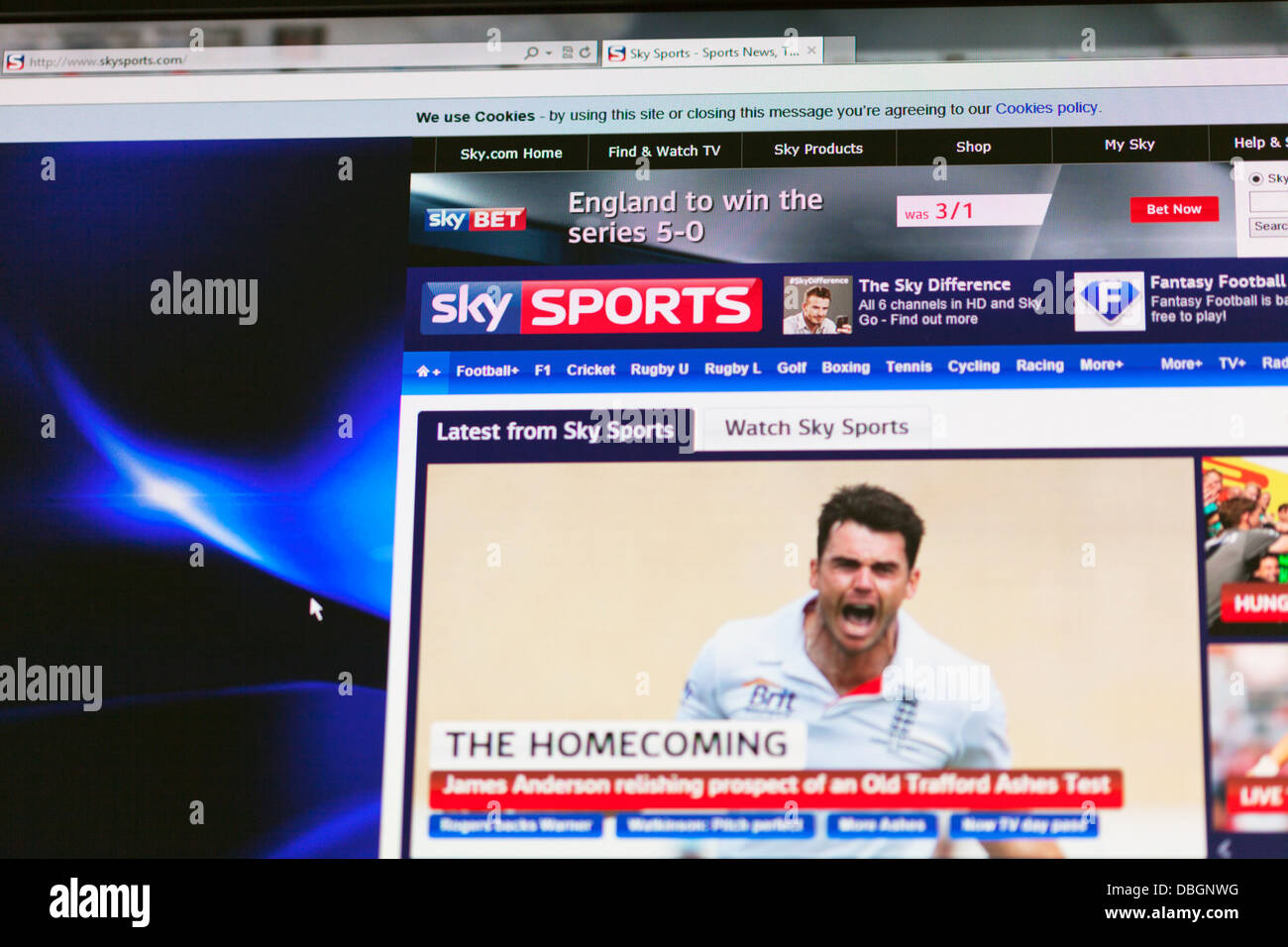Toggle compatibility view icon in address bar
1288x947 pixels.
tap(568, 53)
